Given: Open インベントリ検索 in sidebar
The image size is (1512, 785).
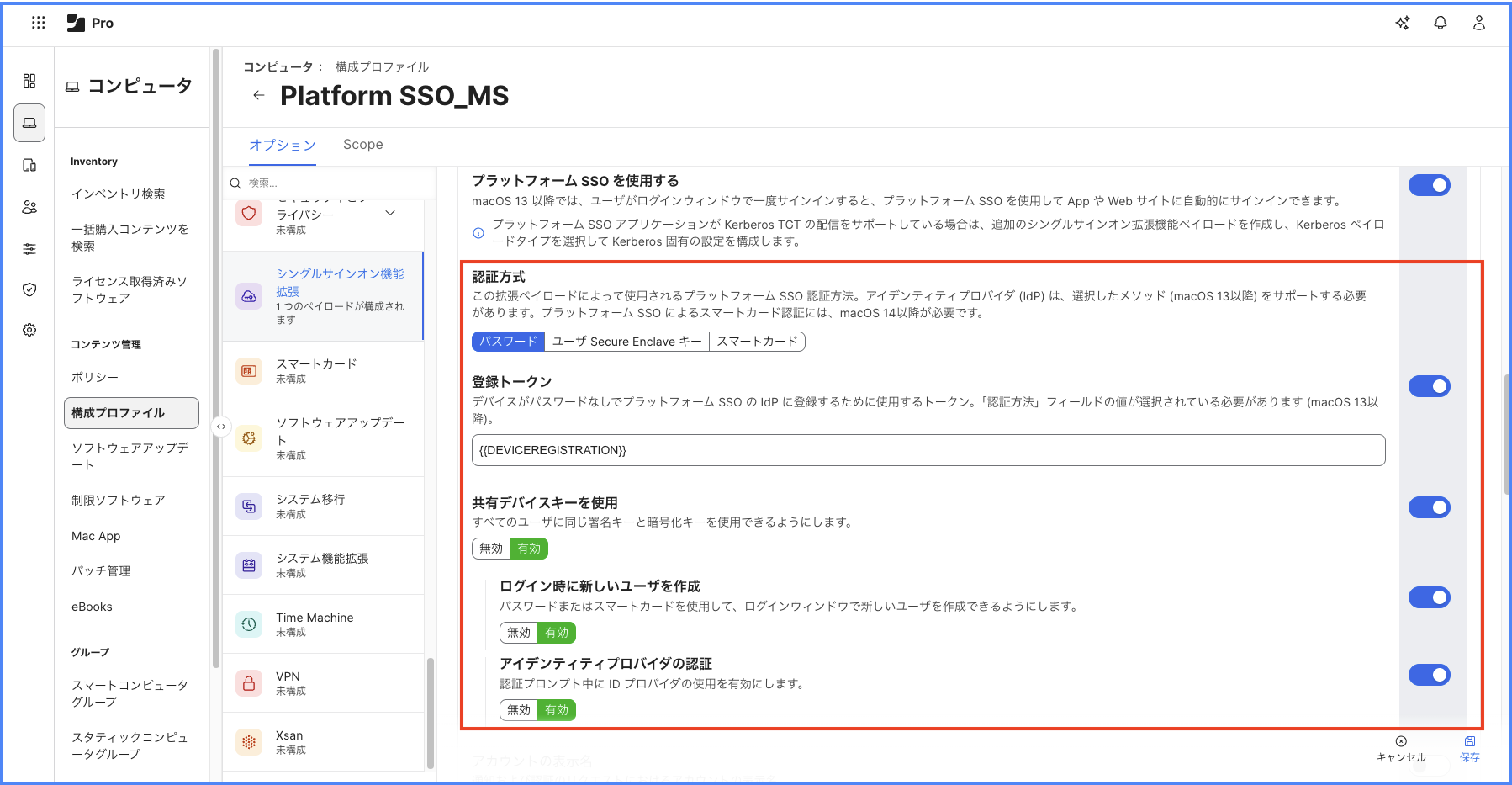Looking at the screenshot, I should [119, 194].
